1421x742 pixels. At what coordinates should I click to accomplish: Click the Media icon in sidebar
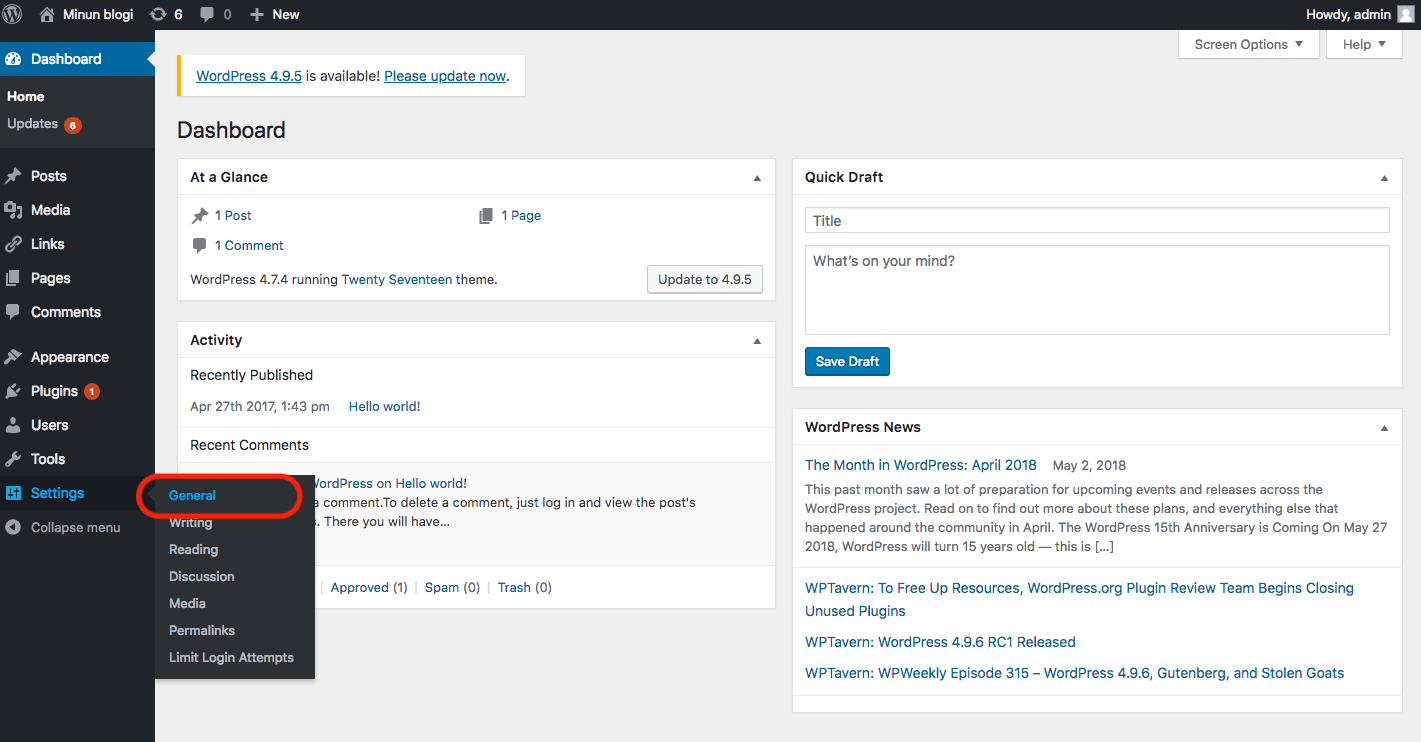coord(13,210)
